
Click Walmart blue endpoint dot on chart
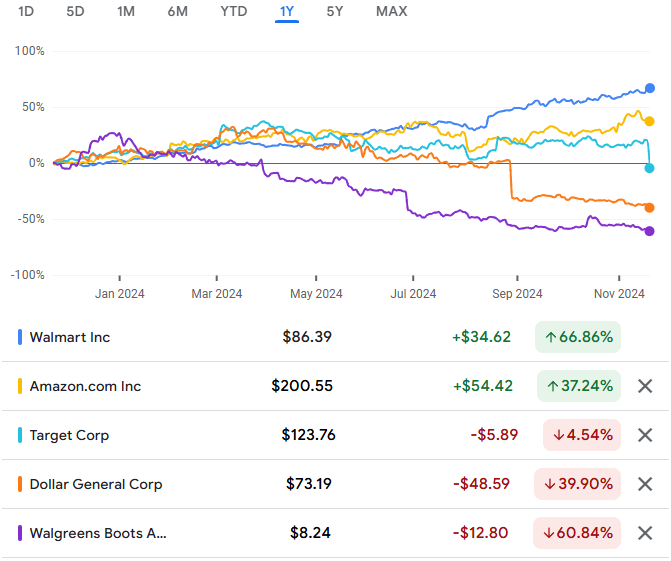coord(650,88)
